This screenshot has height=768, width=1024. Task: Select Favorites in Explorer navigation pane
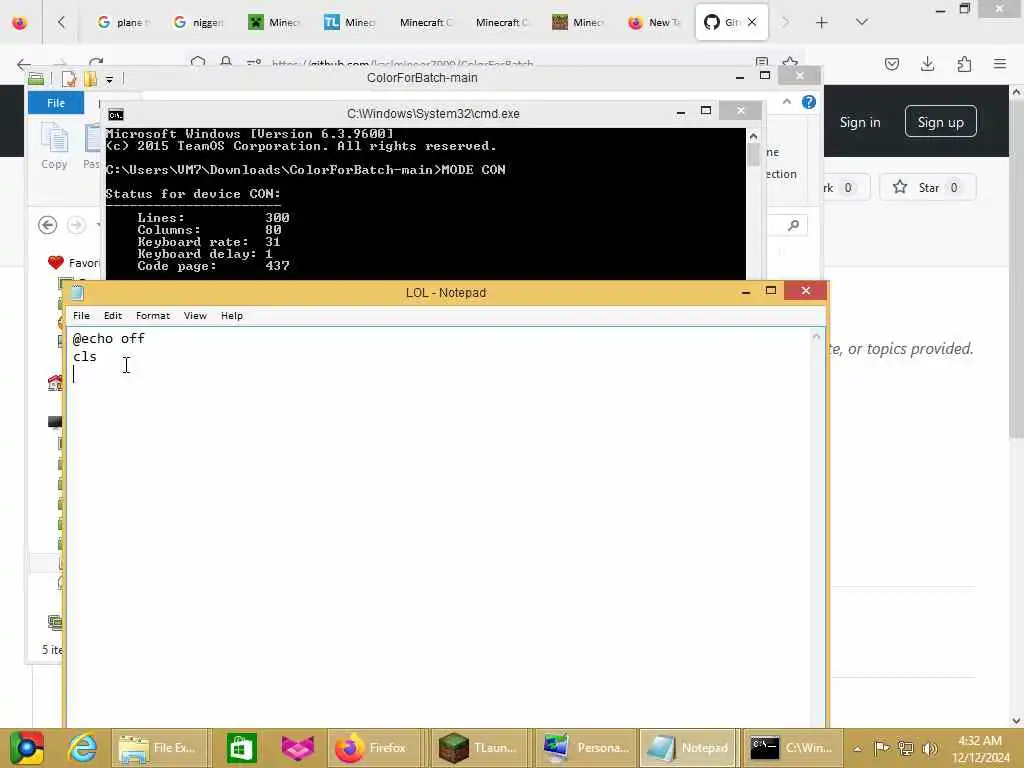[73, 263]
